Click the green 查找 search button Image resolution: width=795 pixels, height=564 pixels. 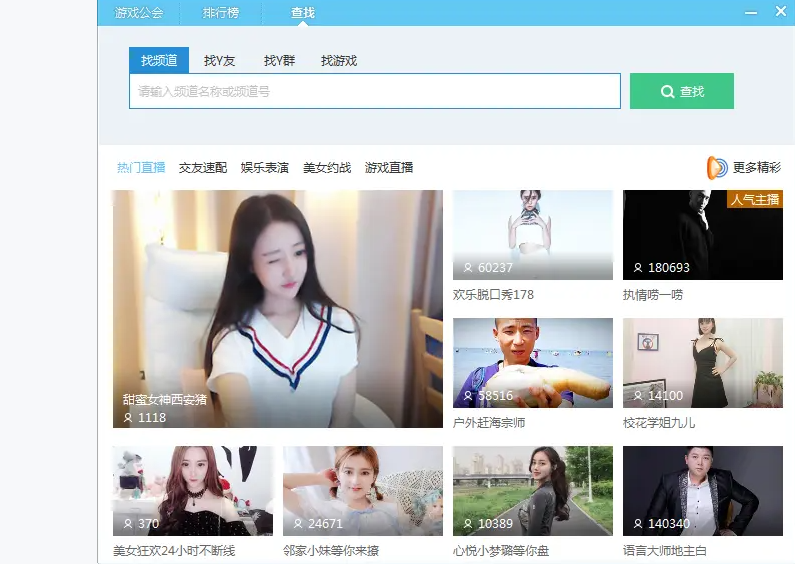point(681,91)
